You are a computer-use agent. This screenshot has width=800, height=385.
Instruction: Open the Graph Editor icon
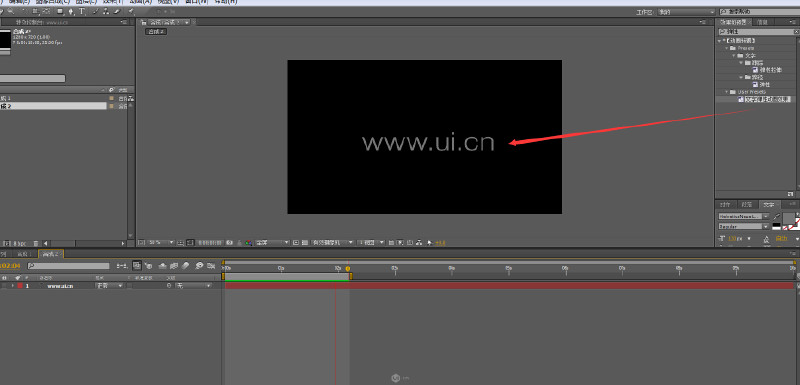click(x=211, y=266)
